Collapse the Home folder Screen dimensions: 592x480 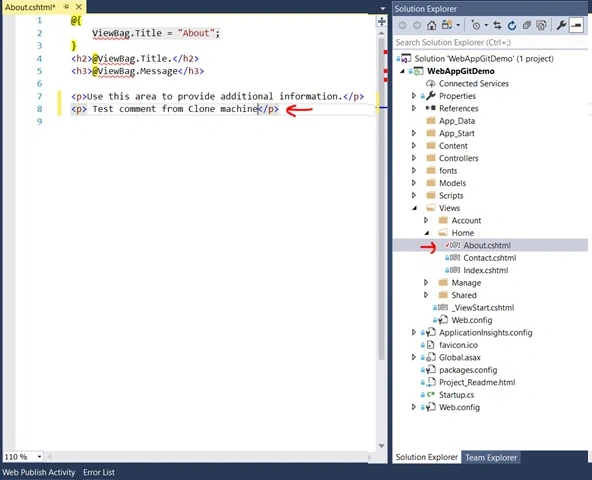pyautogui.click(x=427, y=233)
